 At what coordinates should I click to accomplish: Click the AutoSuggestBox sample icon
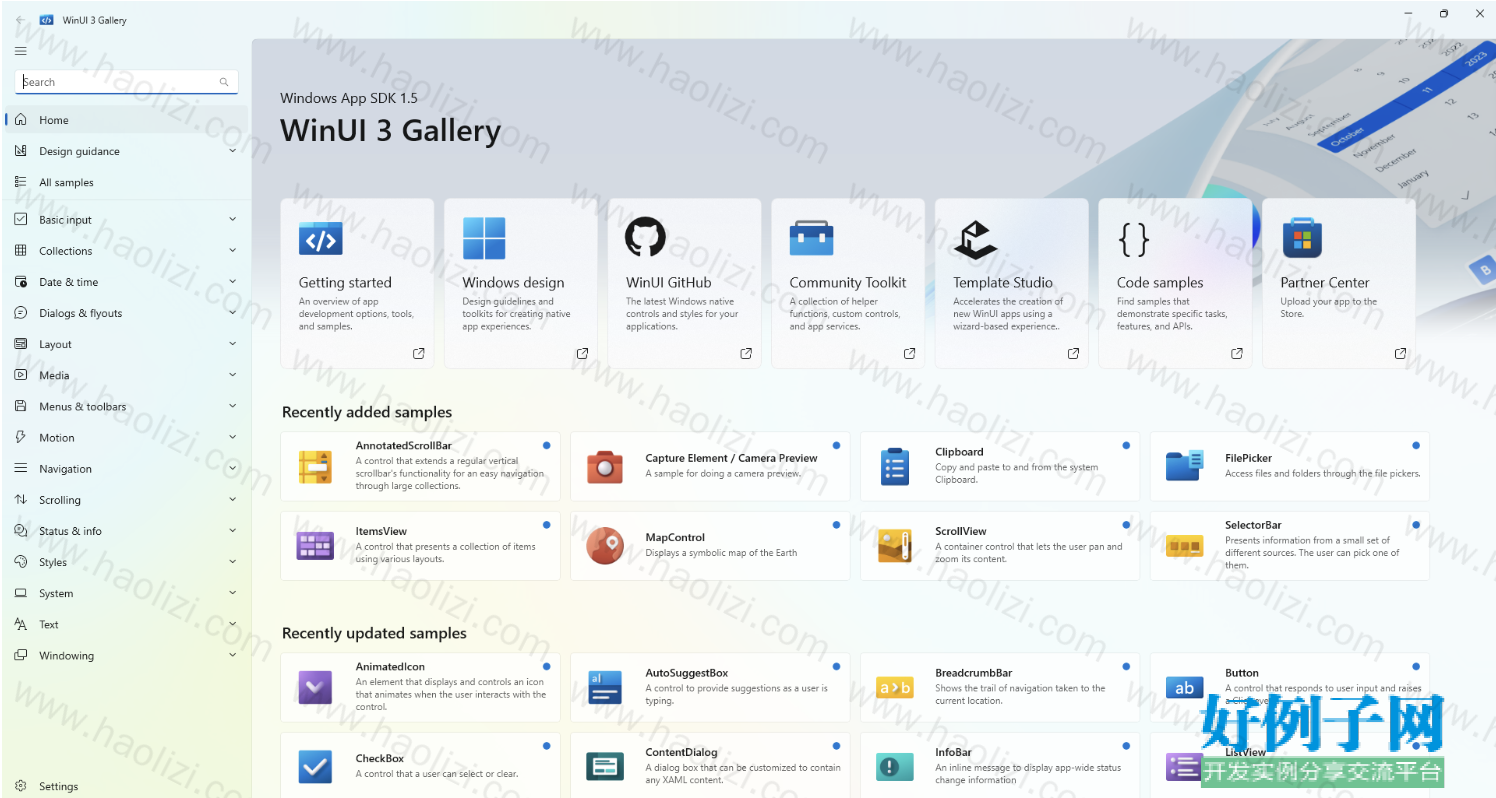605,688
